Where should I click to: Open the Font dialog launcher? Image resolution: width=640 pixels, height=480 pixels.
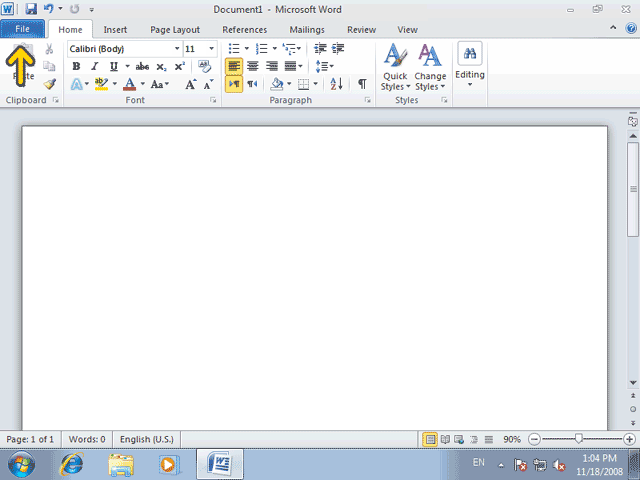(213, 100)
